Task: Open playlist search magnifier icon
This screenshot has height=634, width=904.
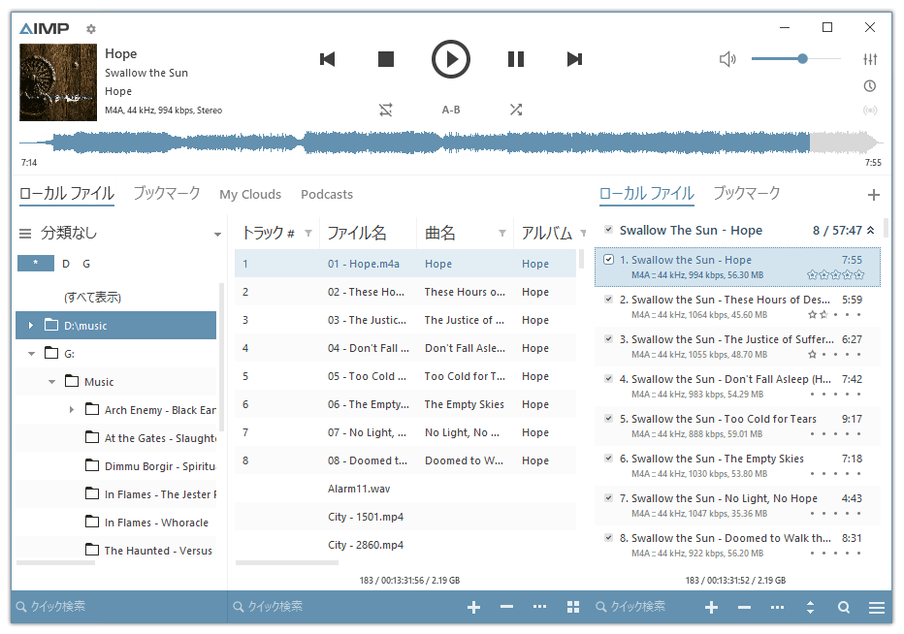Action: tap(843, 607)
